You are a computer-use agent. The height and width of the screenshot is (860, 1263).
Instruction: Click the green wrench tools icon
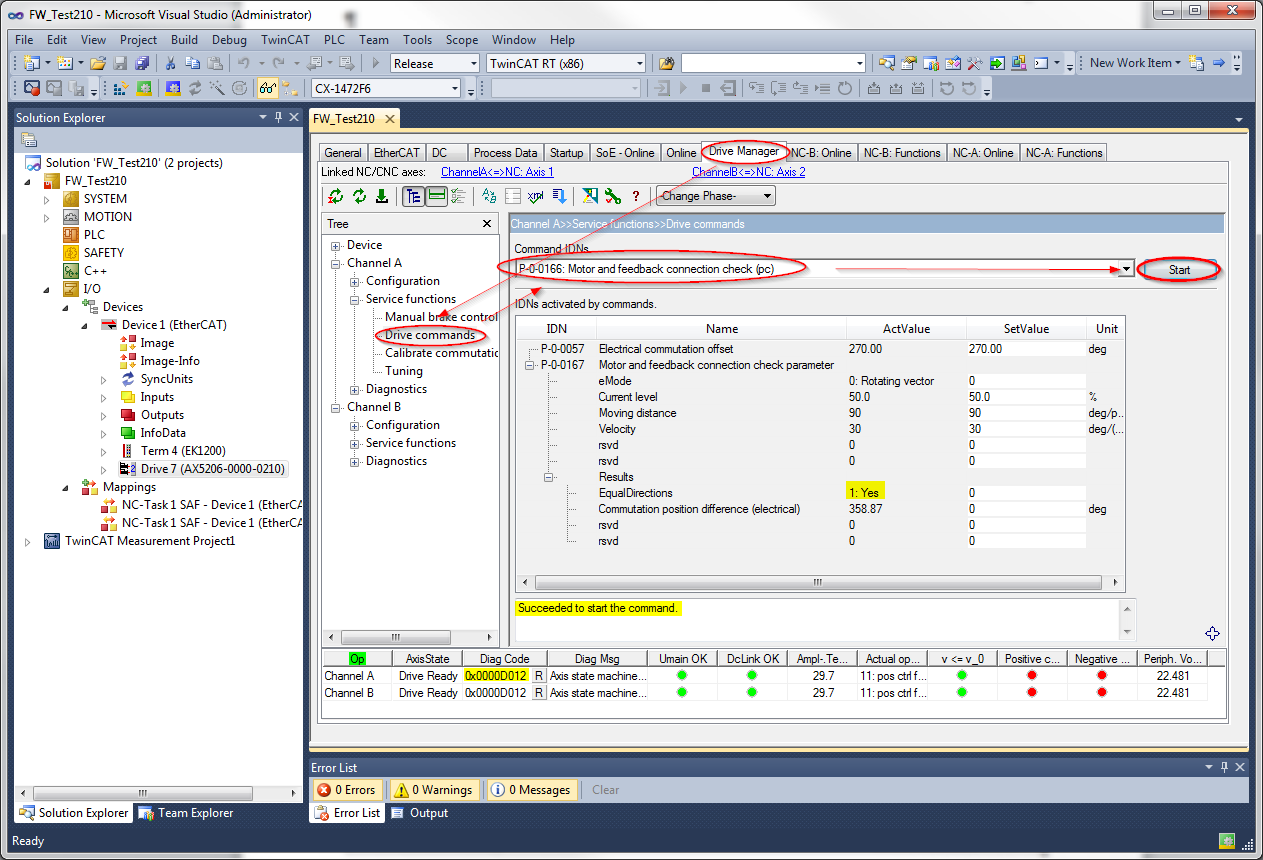613,196
